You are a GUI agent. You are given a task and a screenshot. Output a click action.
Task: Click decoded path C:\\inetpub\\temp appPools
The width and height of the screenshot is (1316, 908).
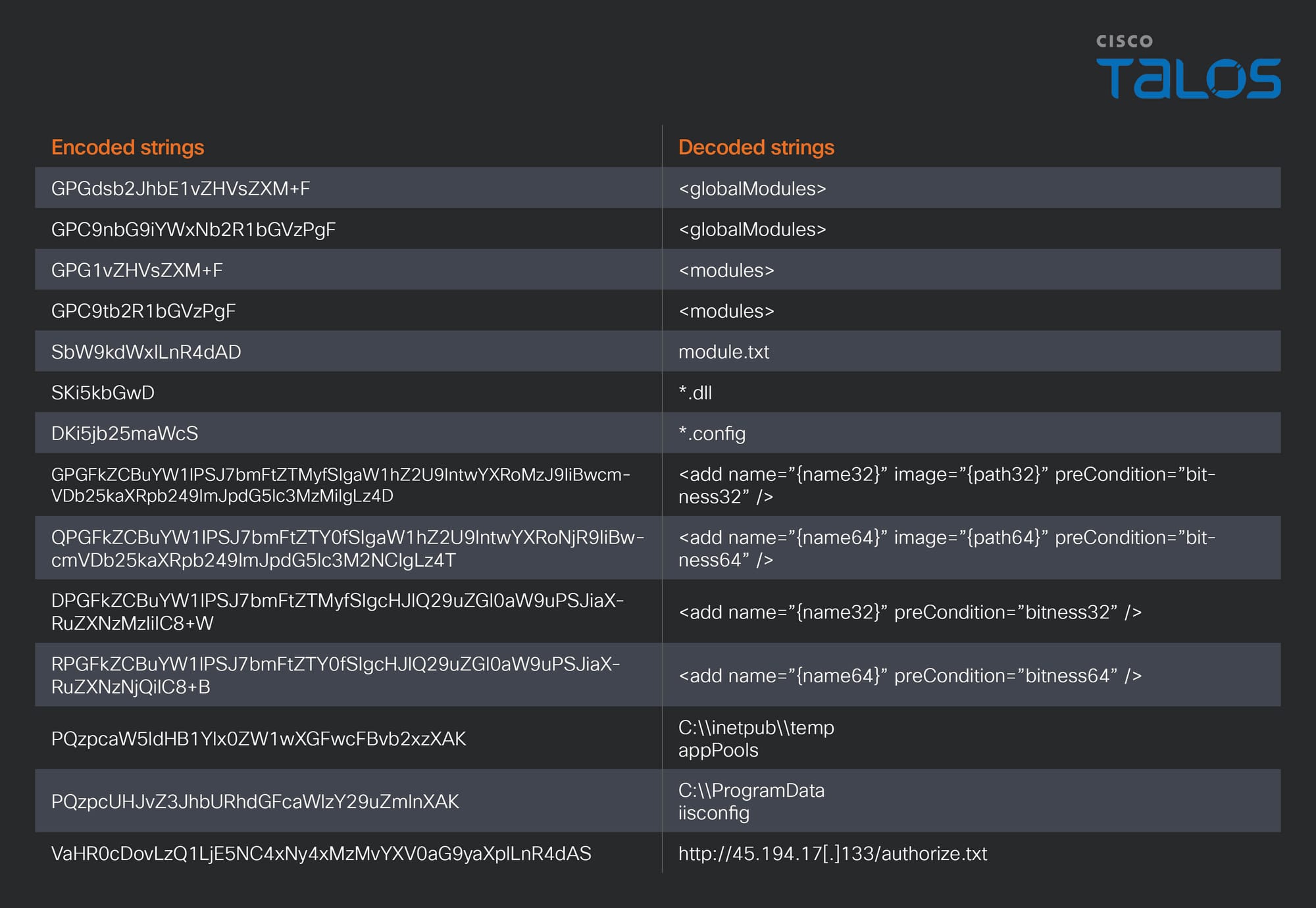coord(756,739)
